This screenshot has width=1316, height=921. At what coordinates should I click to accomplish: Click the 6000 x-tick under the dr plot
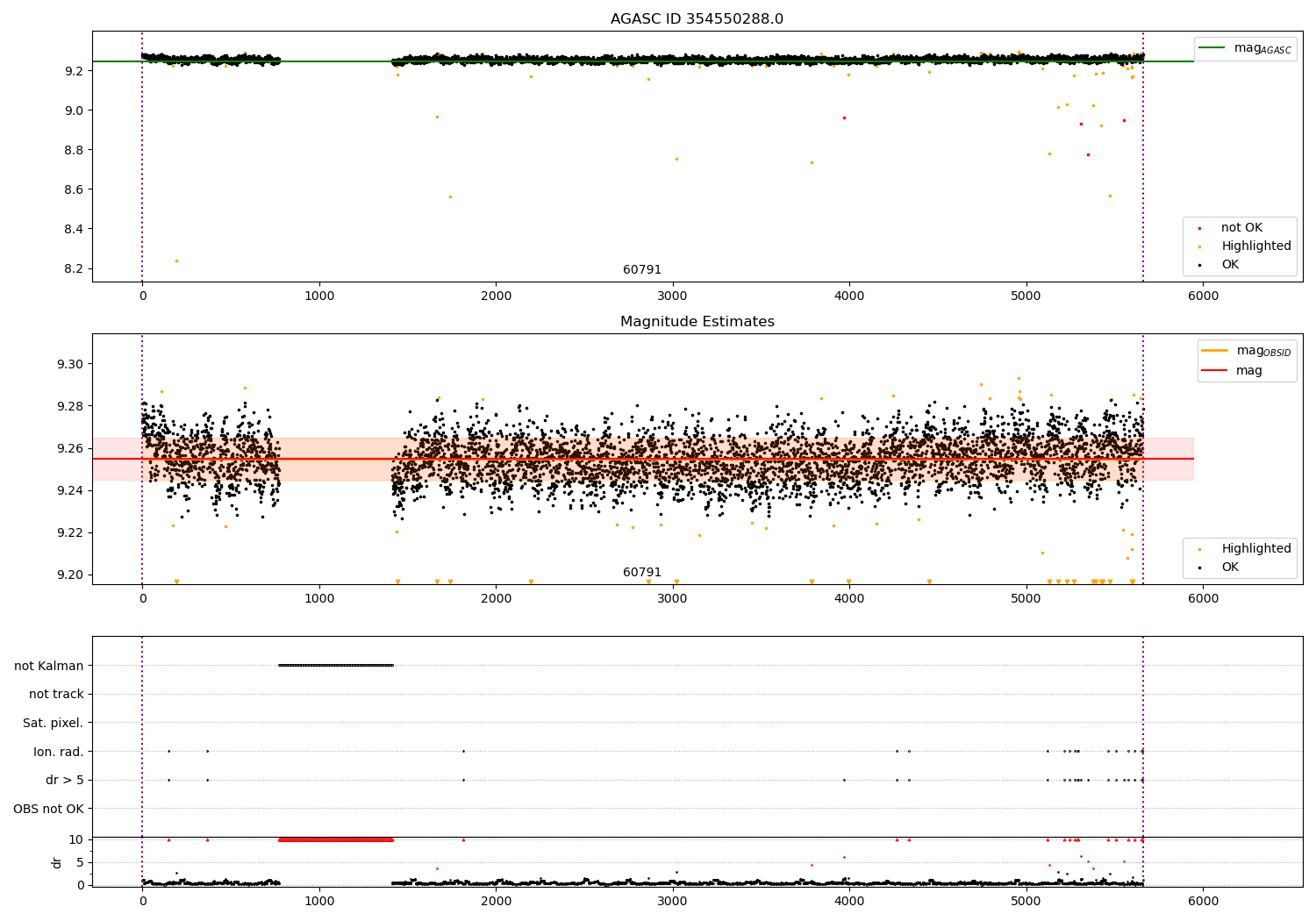click(1203, 901)
